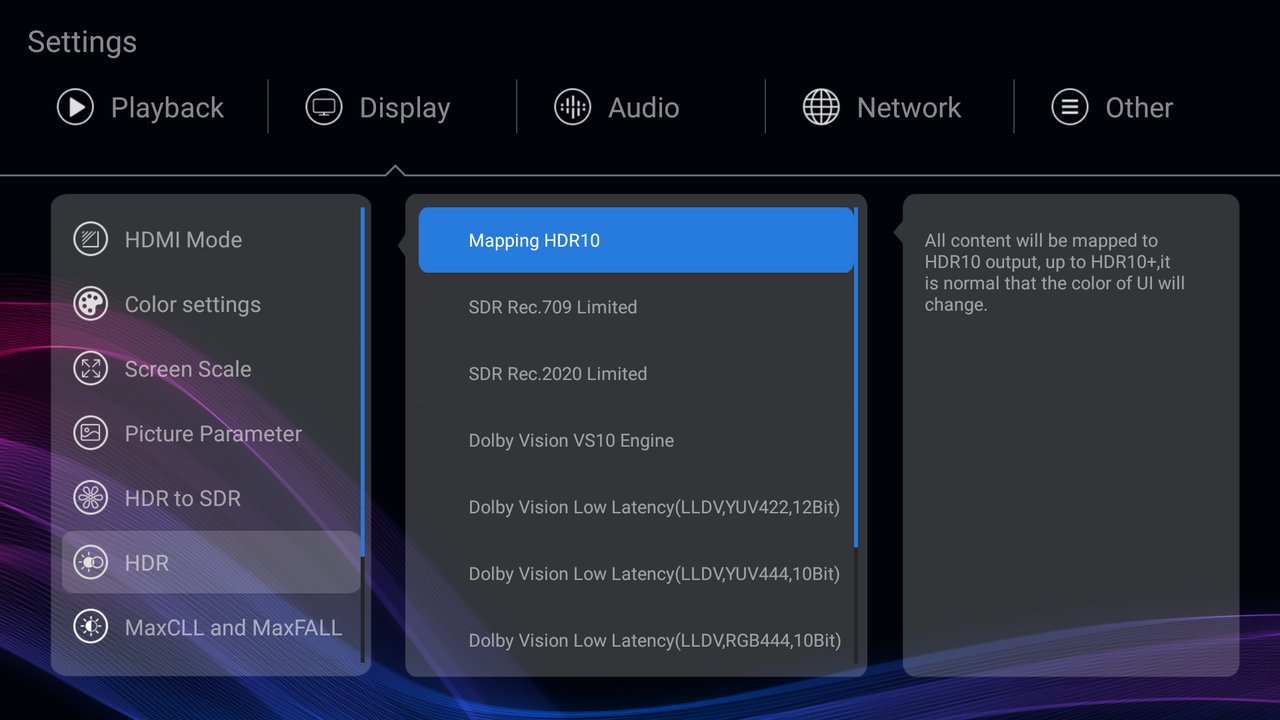1280x720 pixels.
Task: Click the Audio waveform icon
Action: click(x=573, y=107)
